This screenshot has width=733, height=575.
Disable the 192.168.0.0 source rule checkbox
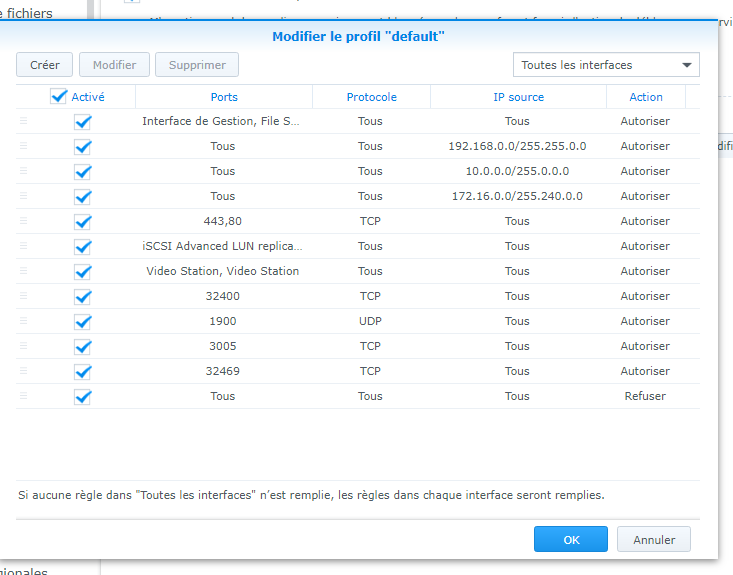pyautogui.click(x=83, y=146)
